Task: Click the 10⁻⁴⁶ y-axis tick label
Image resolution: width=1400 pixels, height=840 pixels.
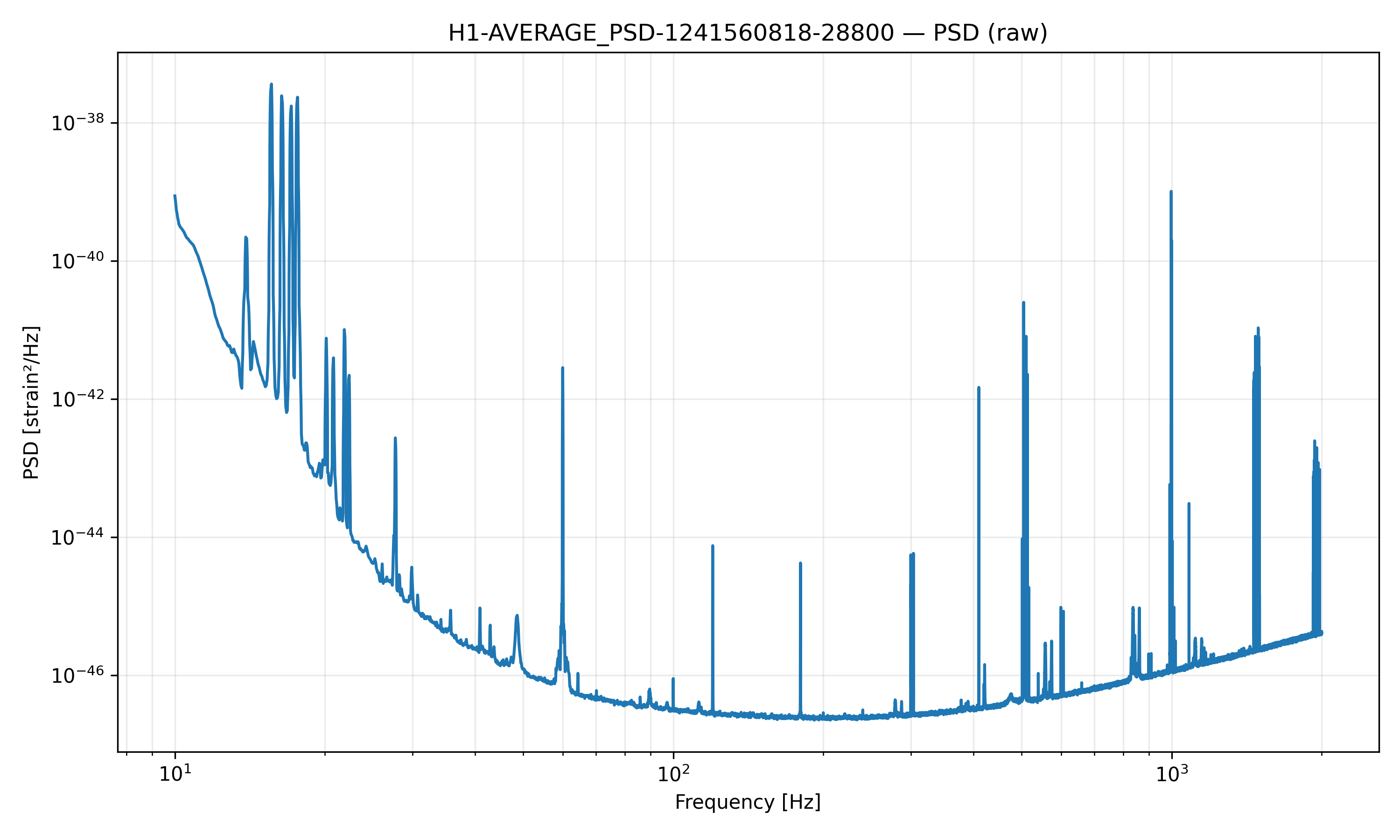Action: pyautogui.click(x=78, y=676)
